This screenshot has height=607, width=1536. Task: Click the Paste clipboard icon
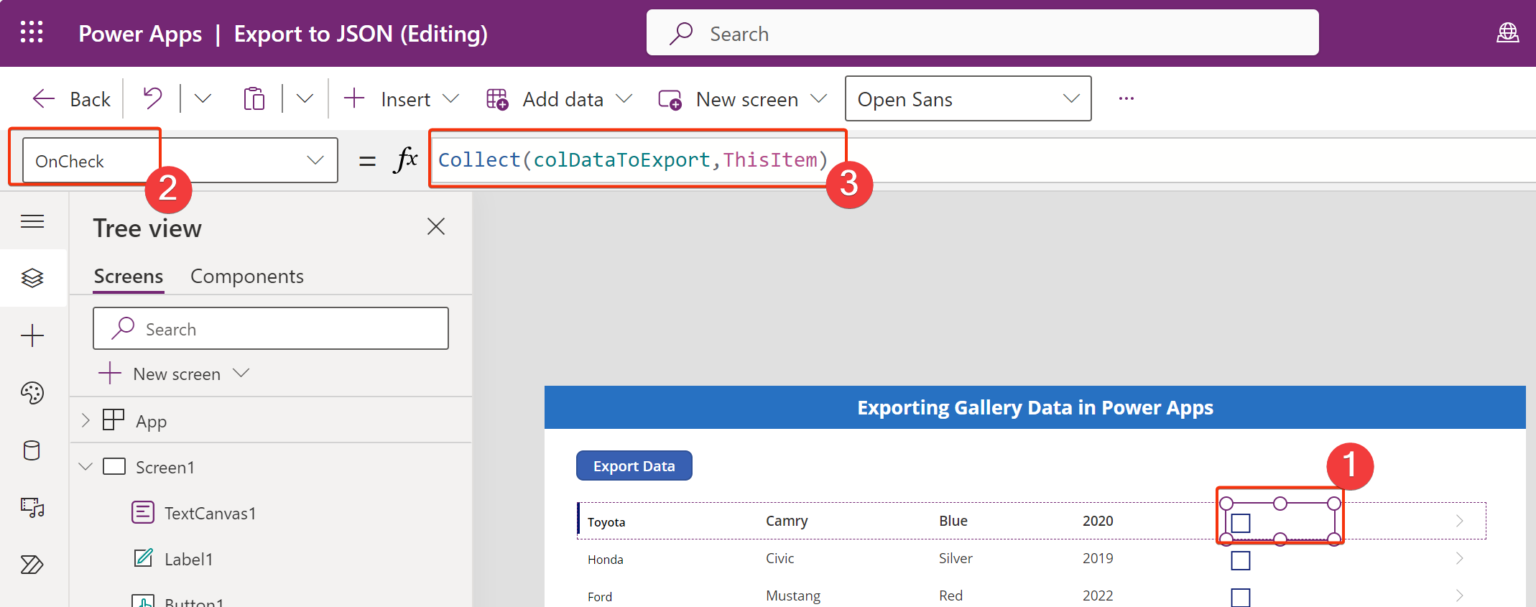click(x=253, y=98)
